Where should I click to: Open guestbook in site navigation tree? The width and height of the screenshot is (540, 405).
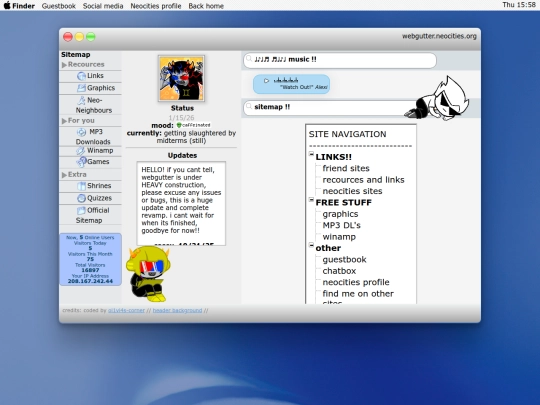click(x=344, y=260)
